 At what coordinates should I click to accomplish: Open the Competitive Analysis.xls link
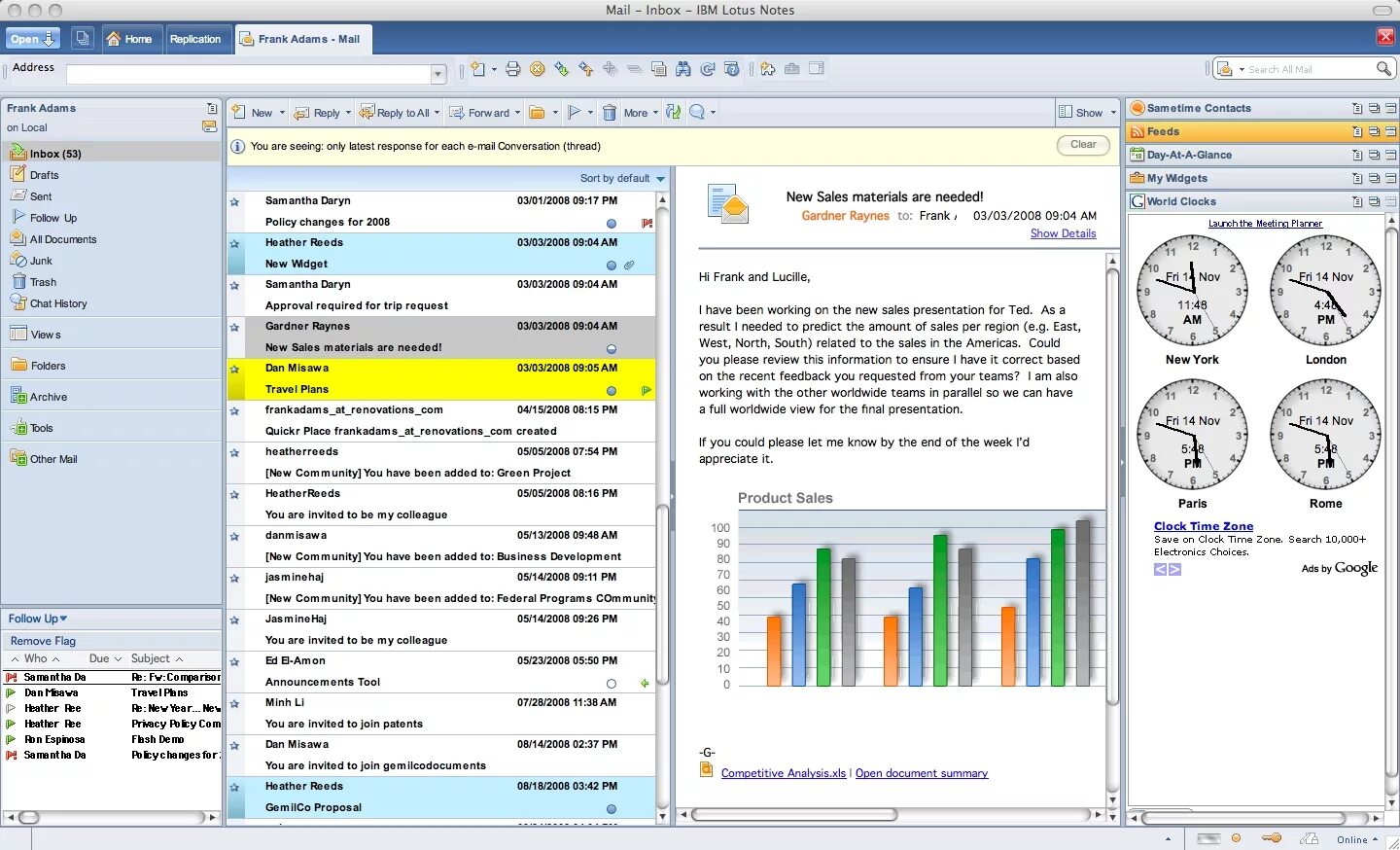pos(784,773)
